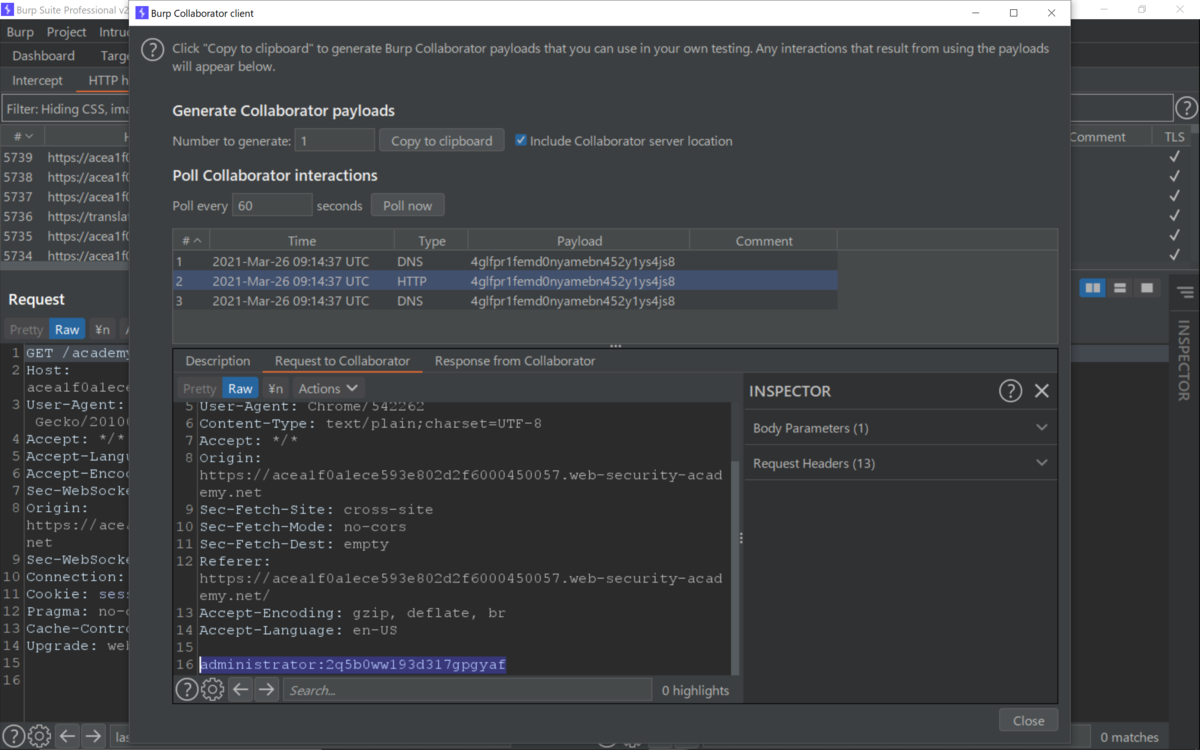This screenshot has height=750, width=1200.
Task: Switch Collaborator request view to Raw
Action: coord(240,388)
